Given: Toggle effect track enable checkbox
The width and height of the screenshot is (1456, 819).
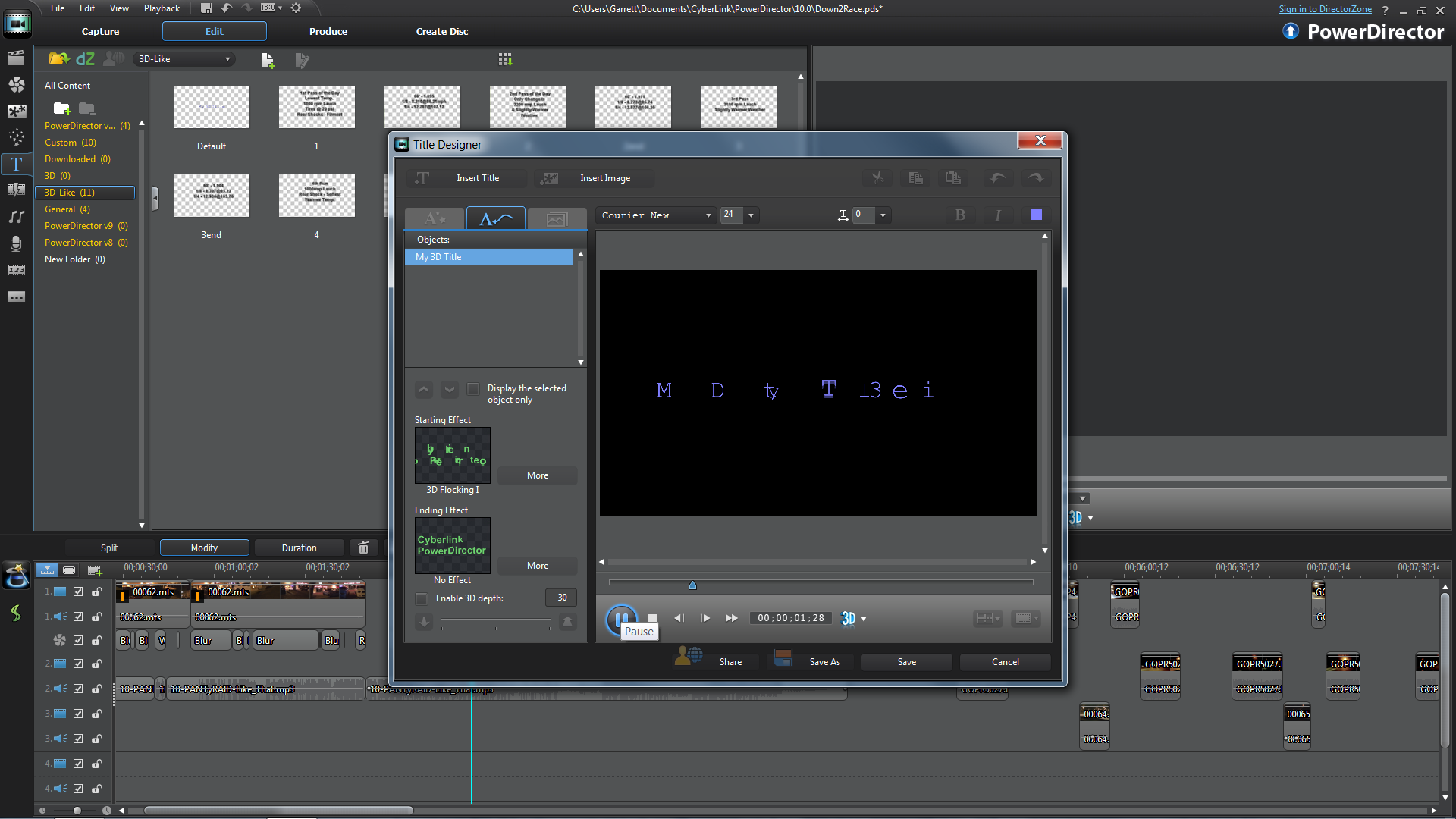Looking at the screenshot, I should coord(78,640).
